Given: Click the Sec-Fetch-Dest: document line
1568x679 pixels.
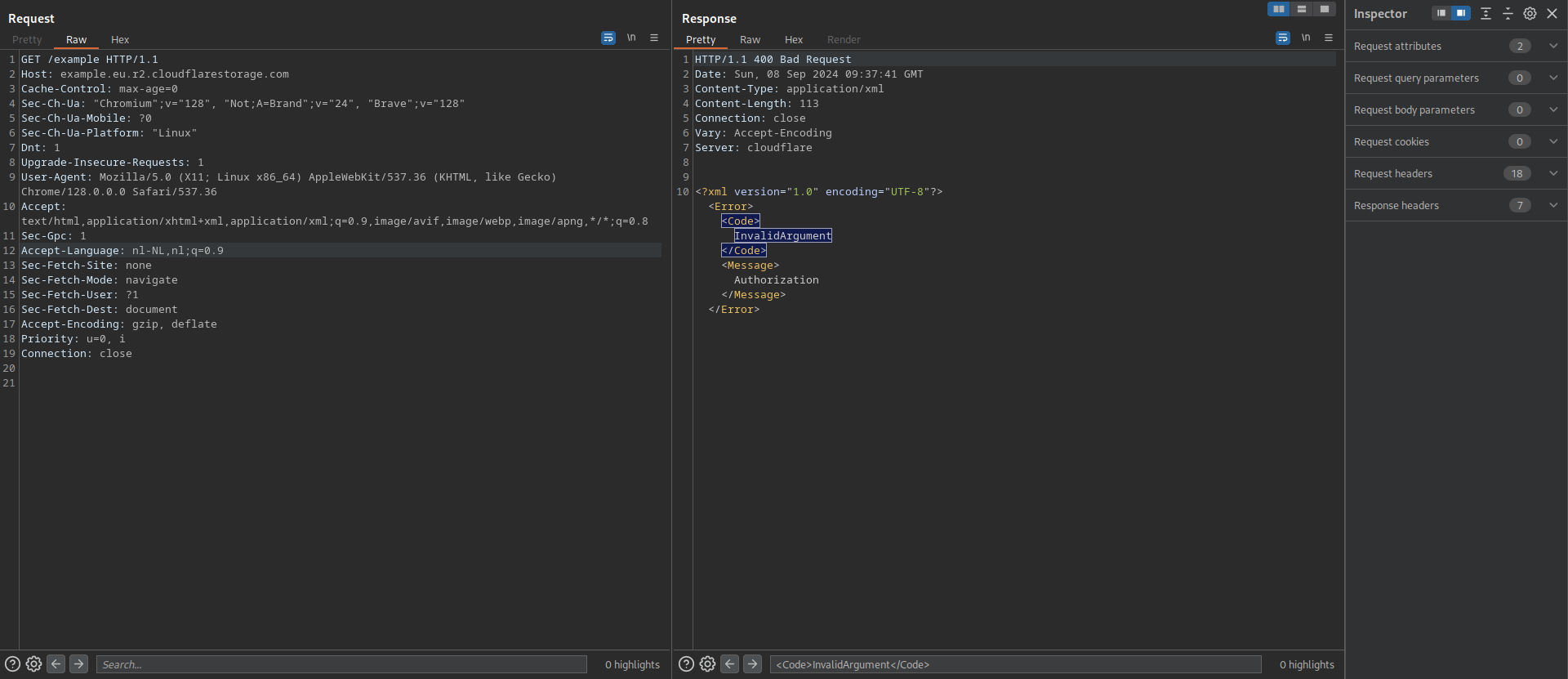Looking at the screenshot, I should pyautogui.click(x=100, y=310).
